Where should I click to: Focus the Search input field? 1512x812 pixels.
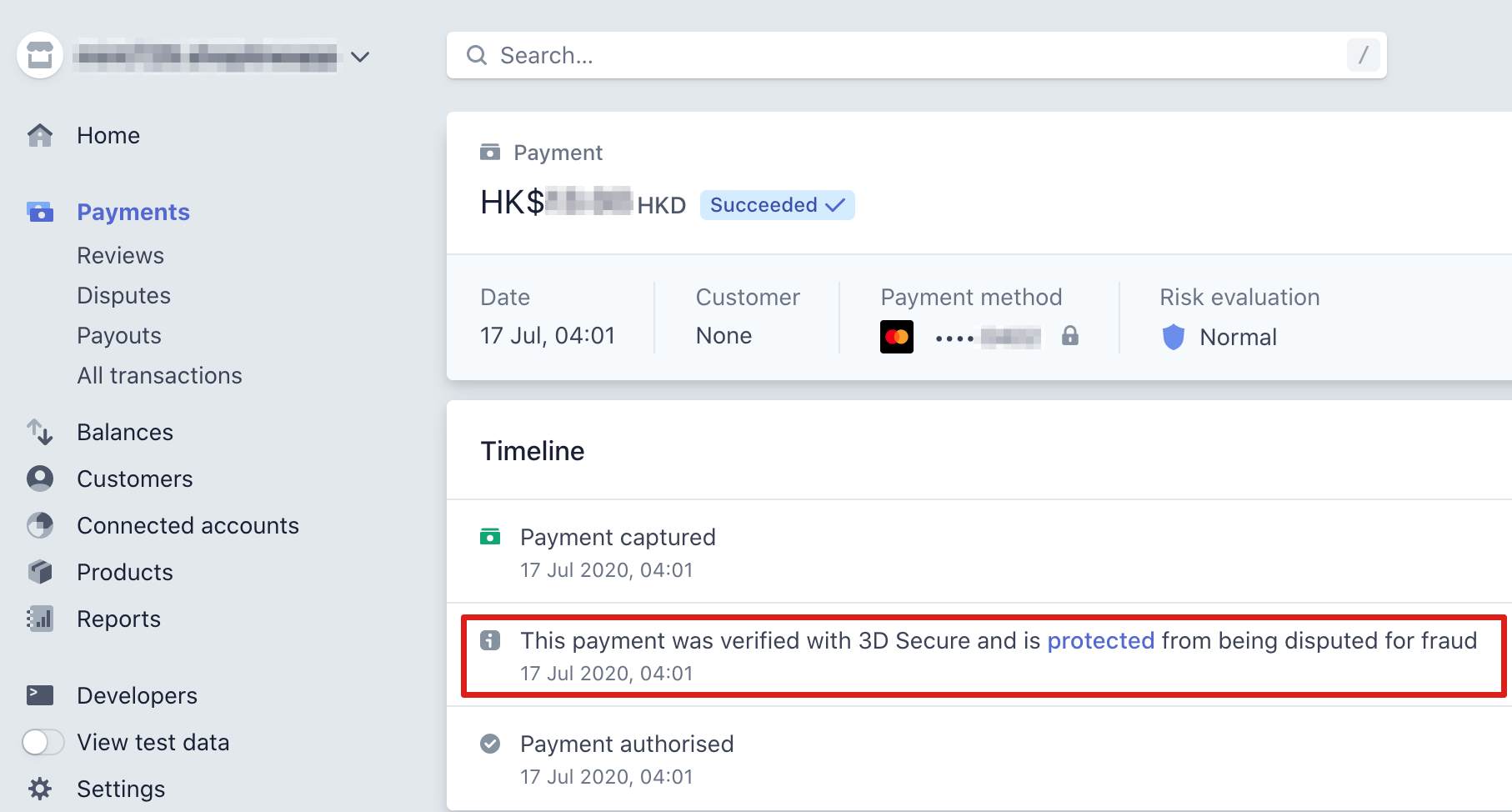[x=917, y=55]
